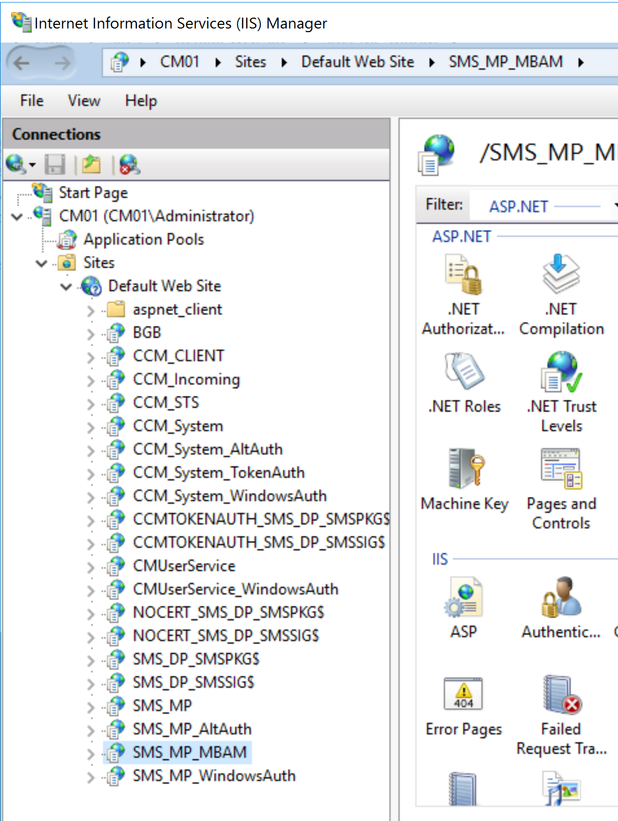Viewport: 618px width, 821px height.
Task: Expand the CMUserService_WindowsAuth node
Action: 91,590
